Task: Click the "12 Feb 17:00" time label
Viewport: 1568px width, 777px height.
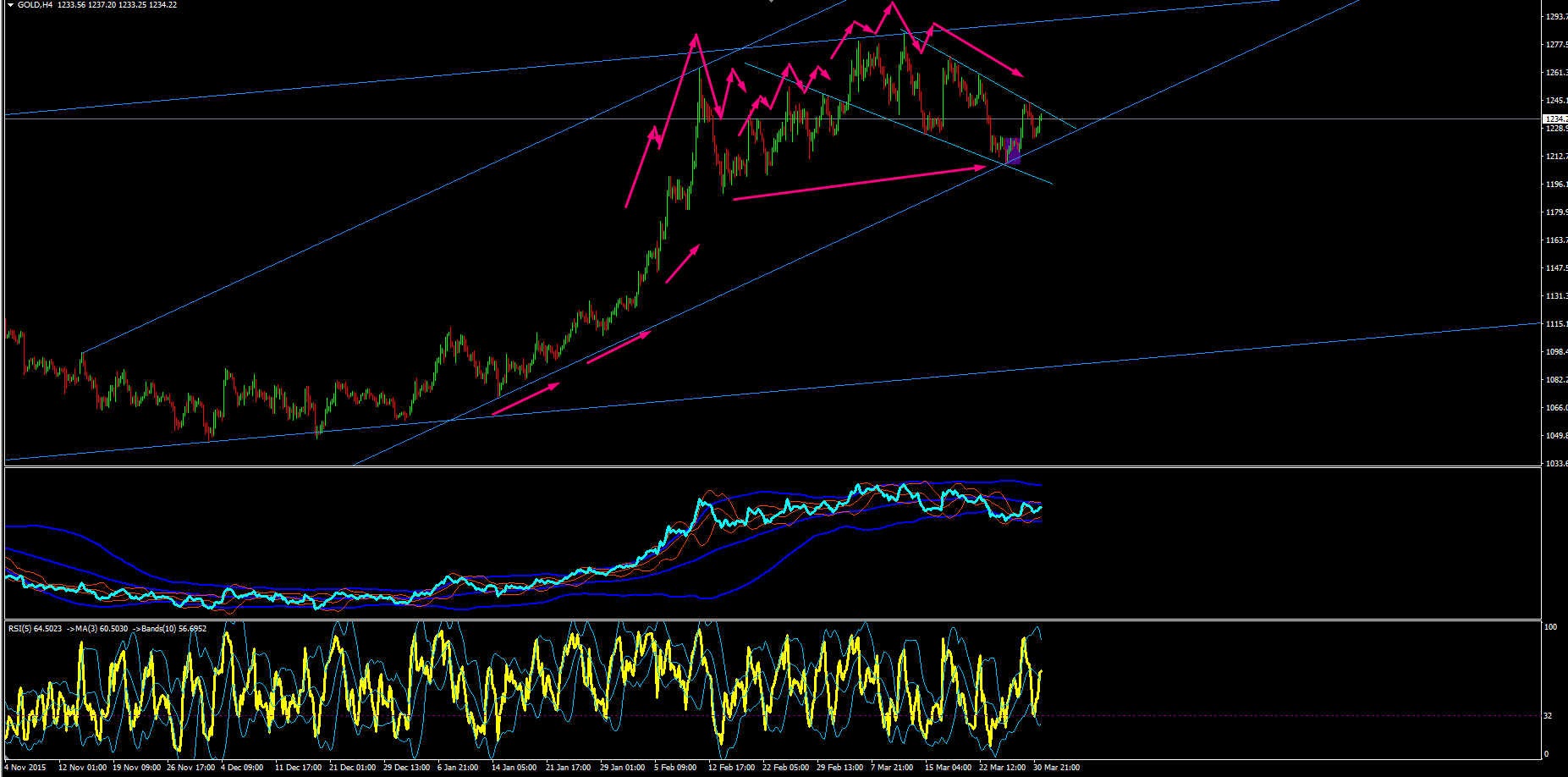Action: [x=731, y=768]
